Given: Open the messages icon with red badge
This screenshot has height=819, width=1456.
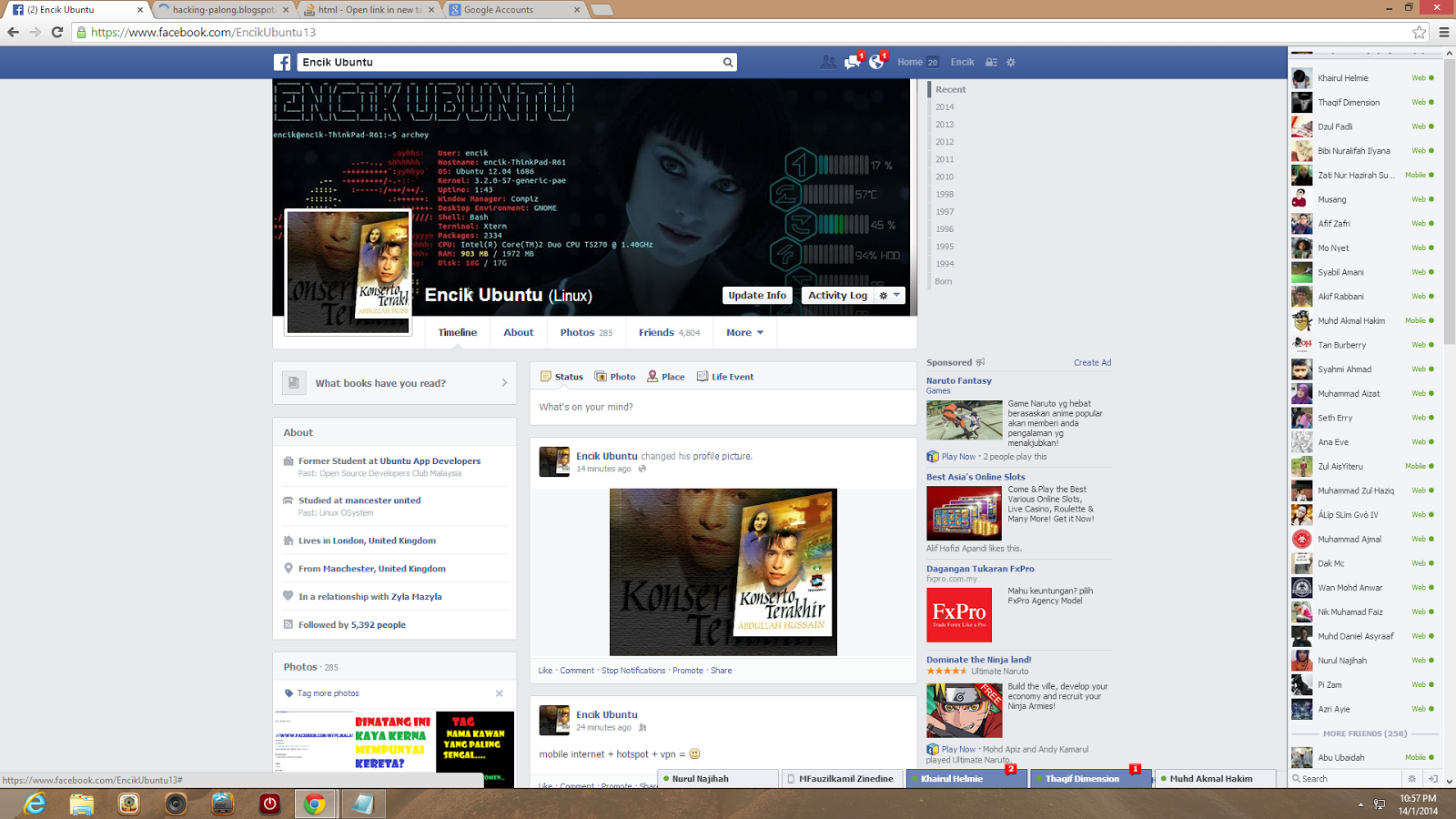Looking at the screenshot, I should point(853,62).
